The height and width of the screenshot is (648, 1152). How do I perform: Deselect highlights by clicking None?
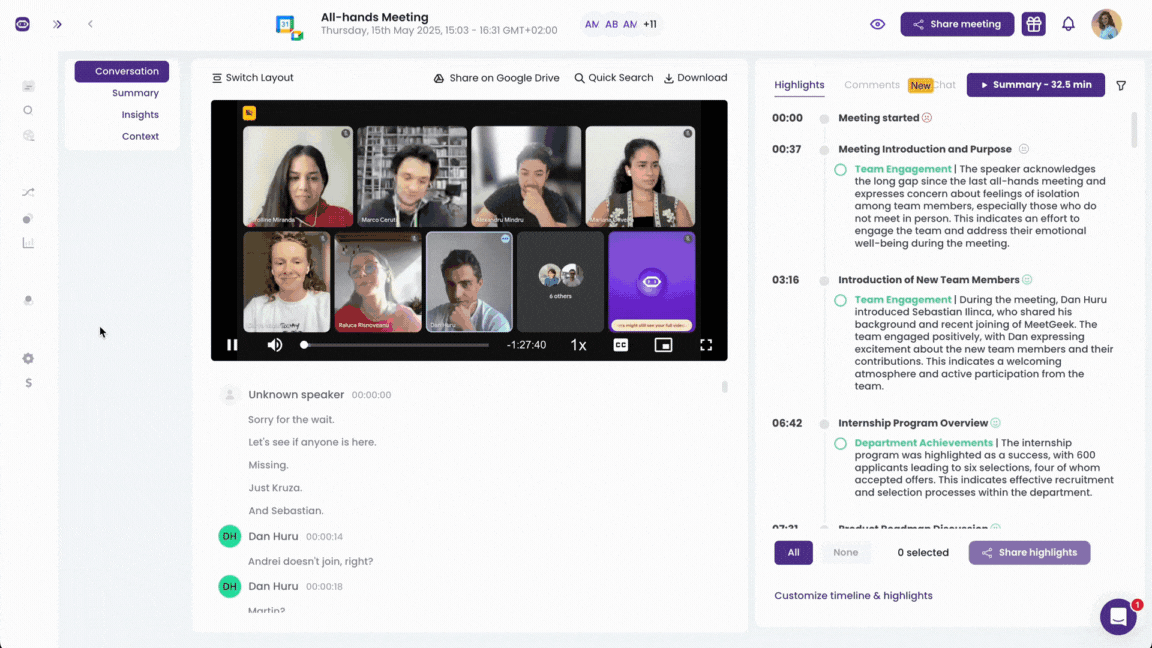845,552
